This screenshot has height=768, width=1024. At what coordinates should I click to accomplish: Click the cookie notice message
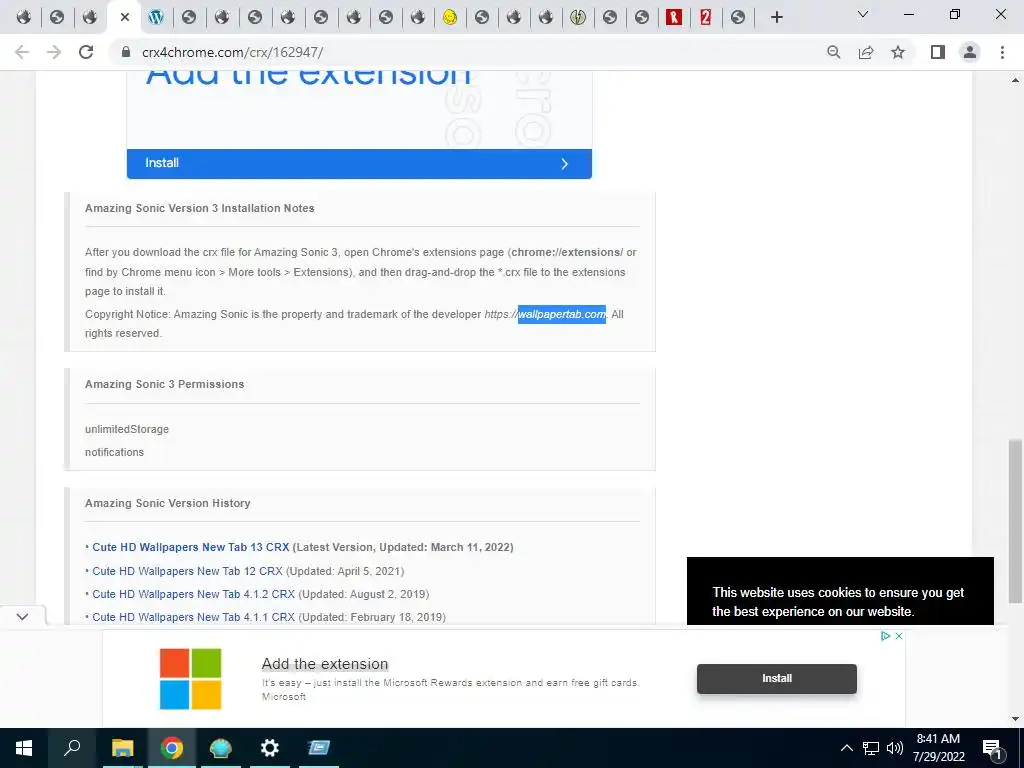point(838,602)
